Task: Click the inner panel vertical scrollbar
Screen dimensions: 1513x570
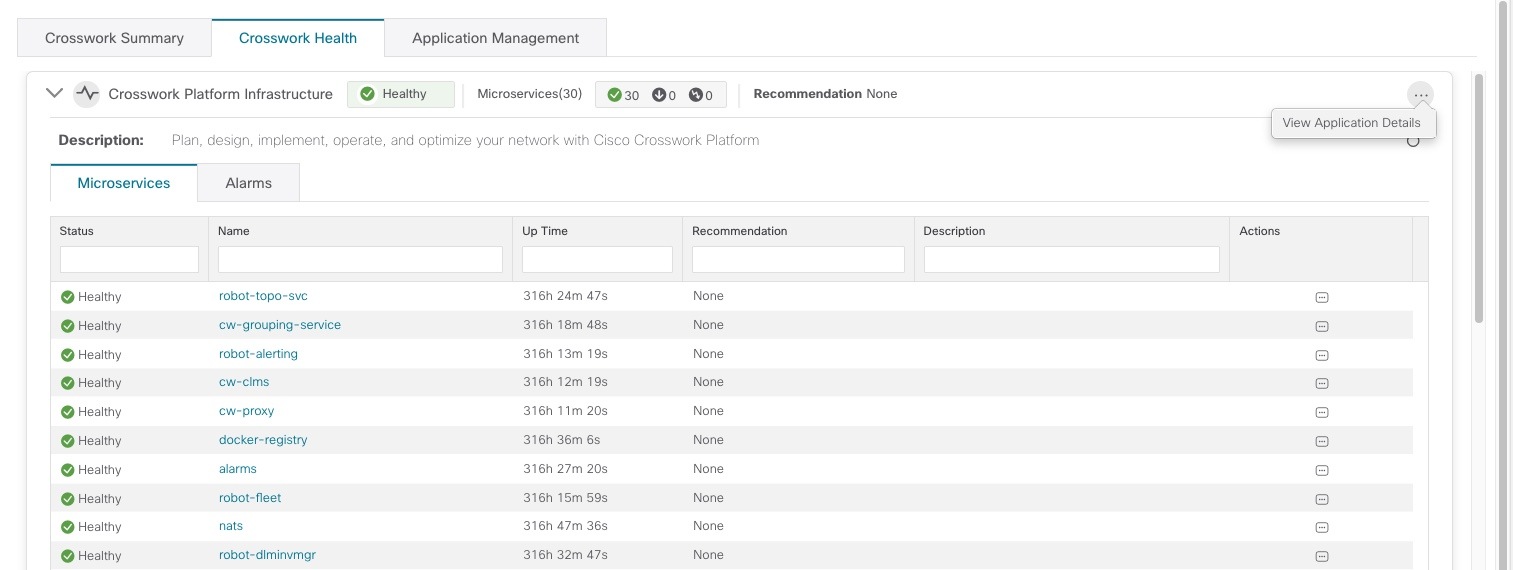Action: pos(1478,198)
